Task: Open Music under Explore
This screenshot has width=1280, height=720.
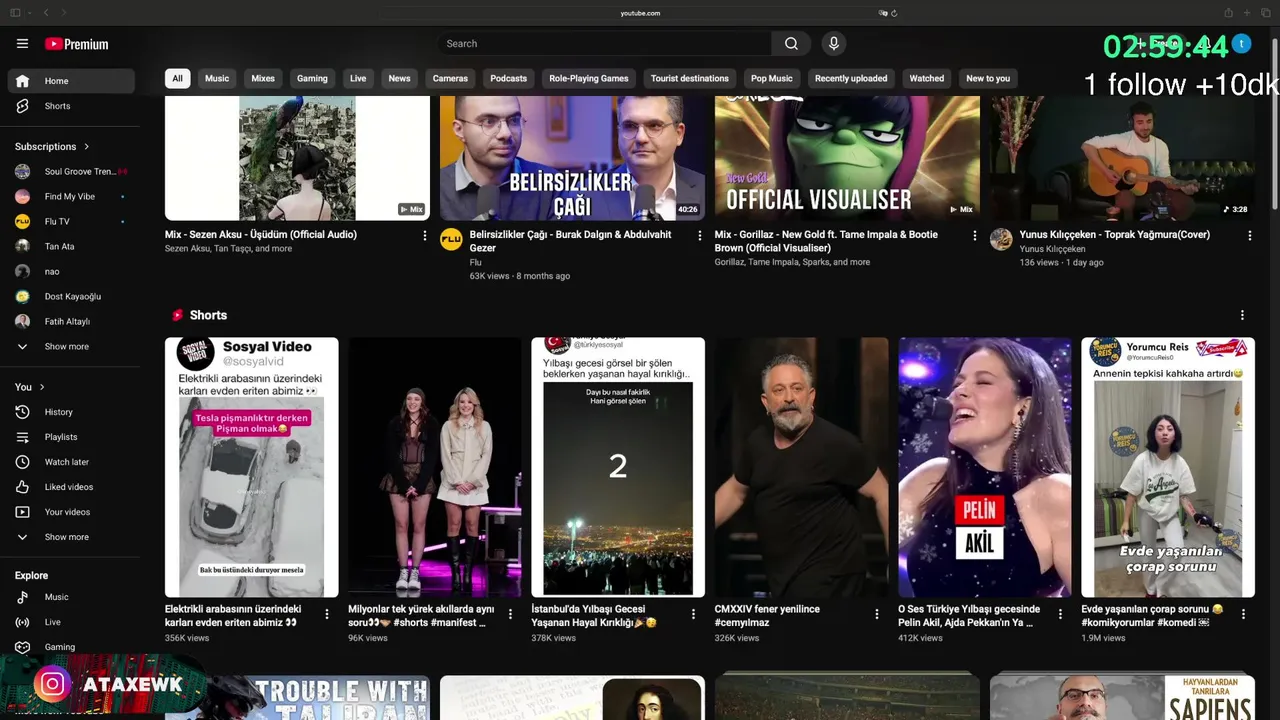Action: pos(70,597)
